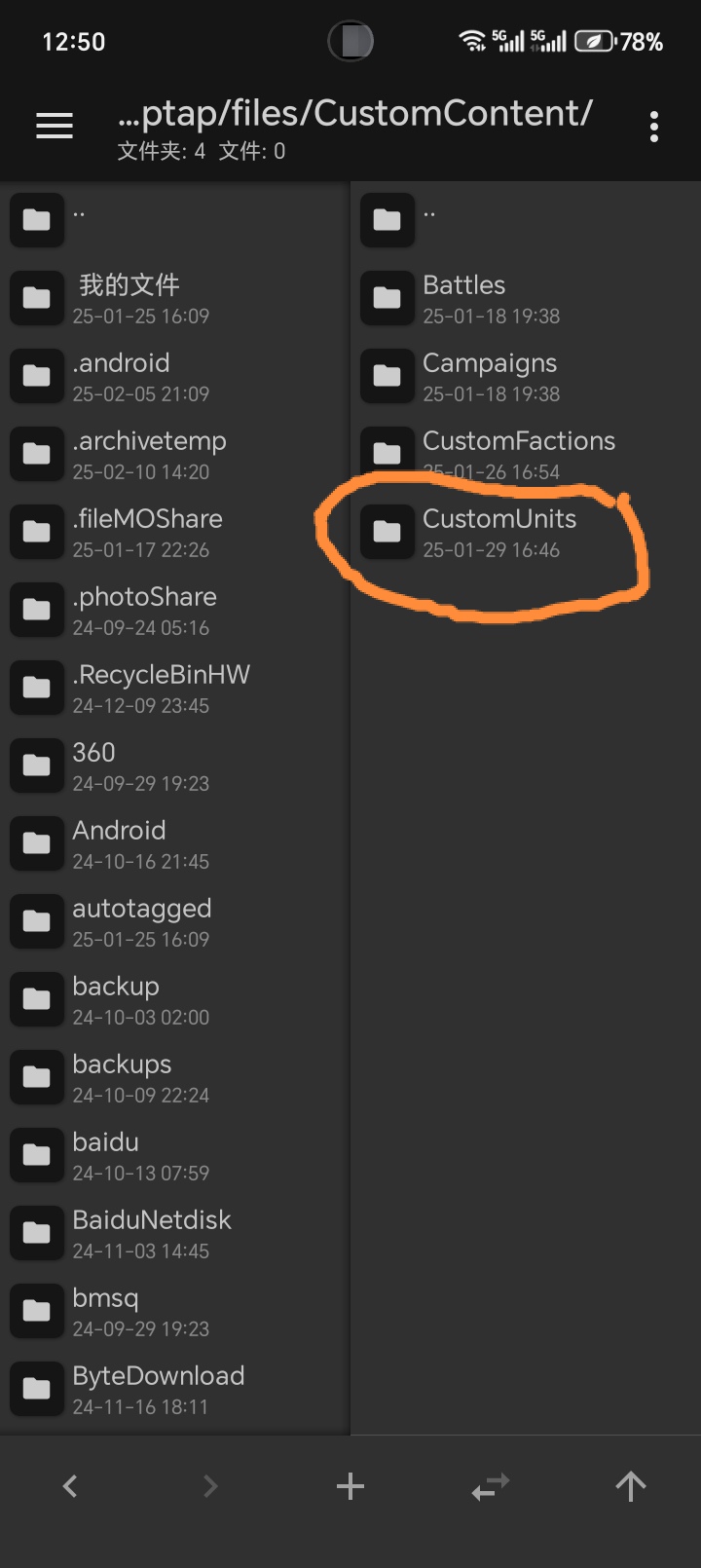
Task: Open the .RecycleBinHW folder
Action: tap(175, 688)
